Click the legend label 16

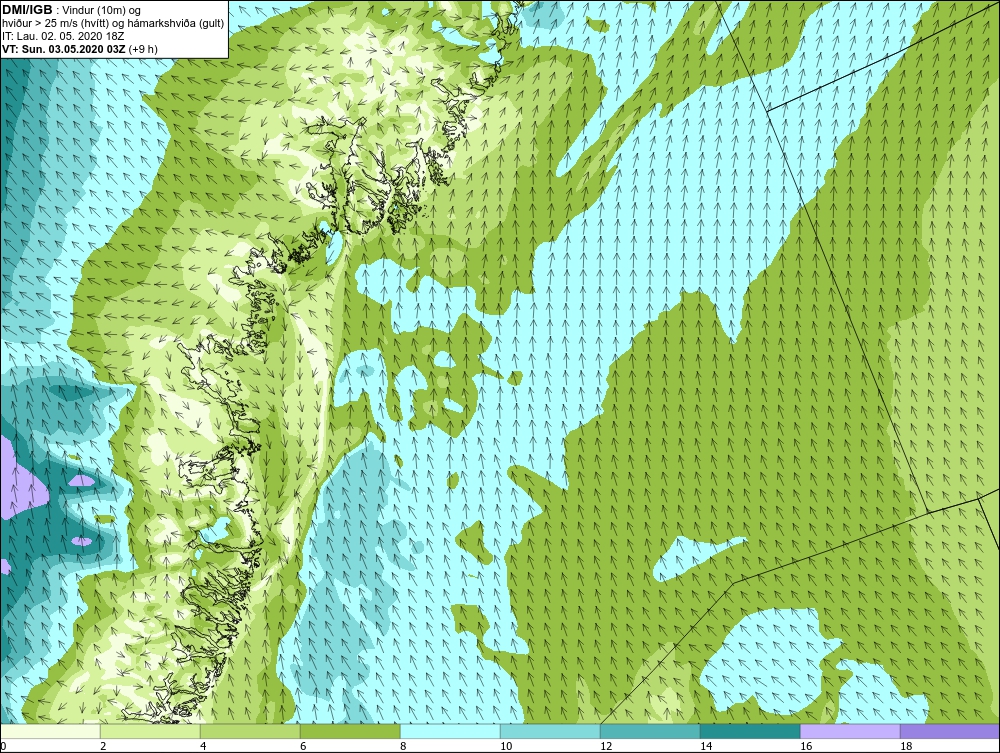click(806, 746)
